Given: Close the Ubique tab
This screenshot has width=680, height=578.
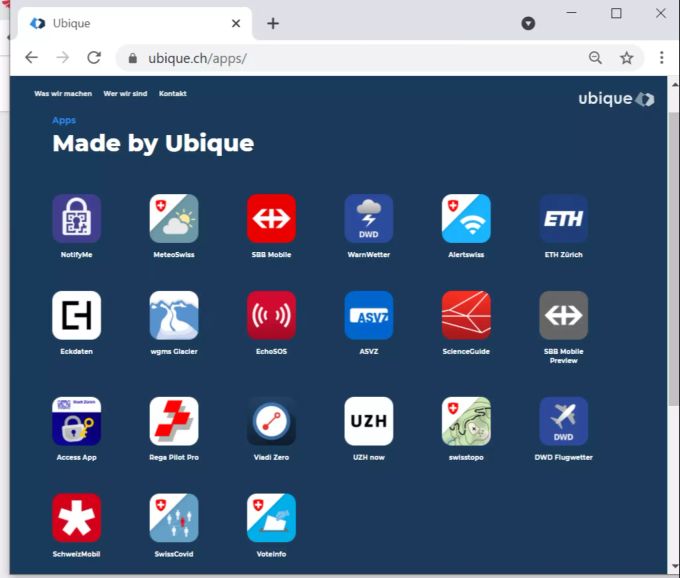Looking at the screenshot, I should pos(236,23).
